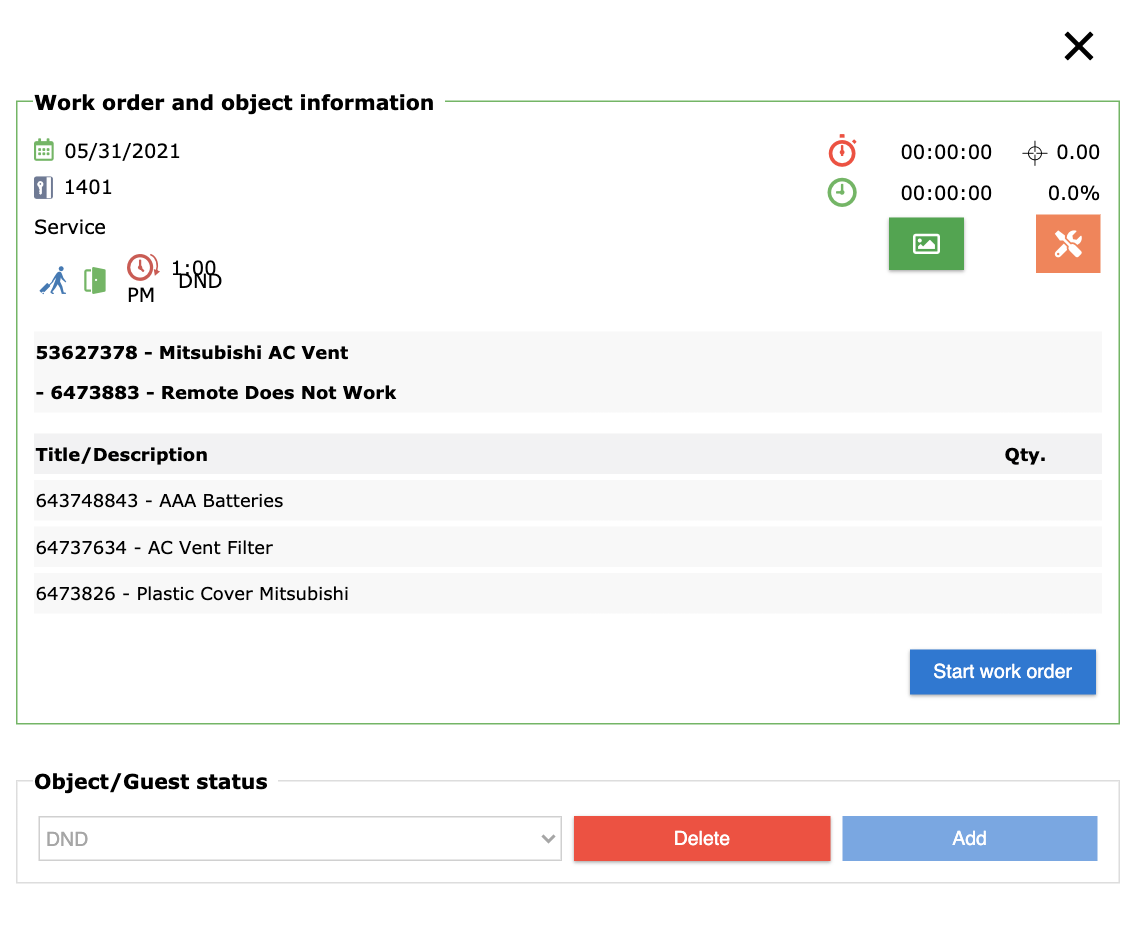Open the orange tools wrench button
The image size is (1138, 926).
tap(1068, 243)
